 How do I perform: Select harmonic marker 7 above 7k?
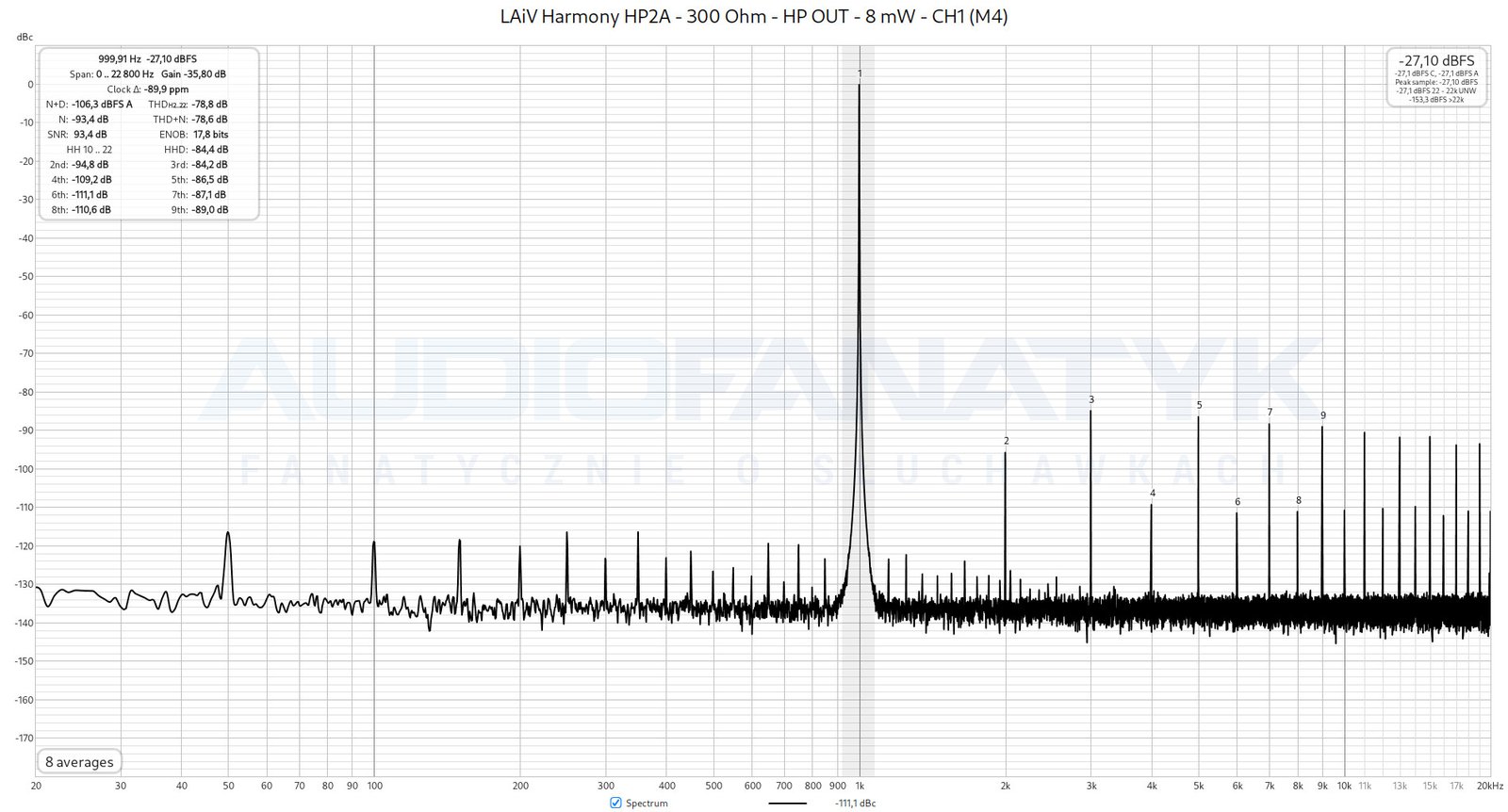[1270, 413]
